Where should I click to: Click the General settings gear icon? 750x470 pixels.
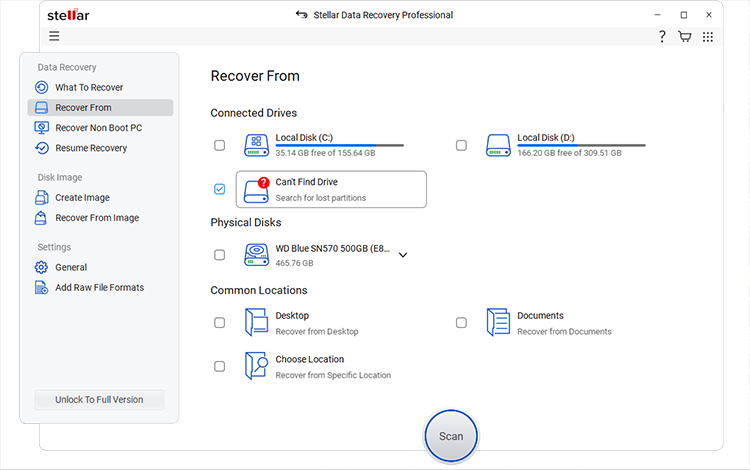click(x=42, y=267)
